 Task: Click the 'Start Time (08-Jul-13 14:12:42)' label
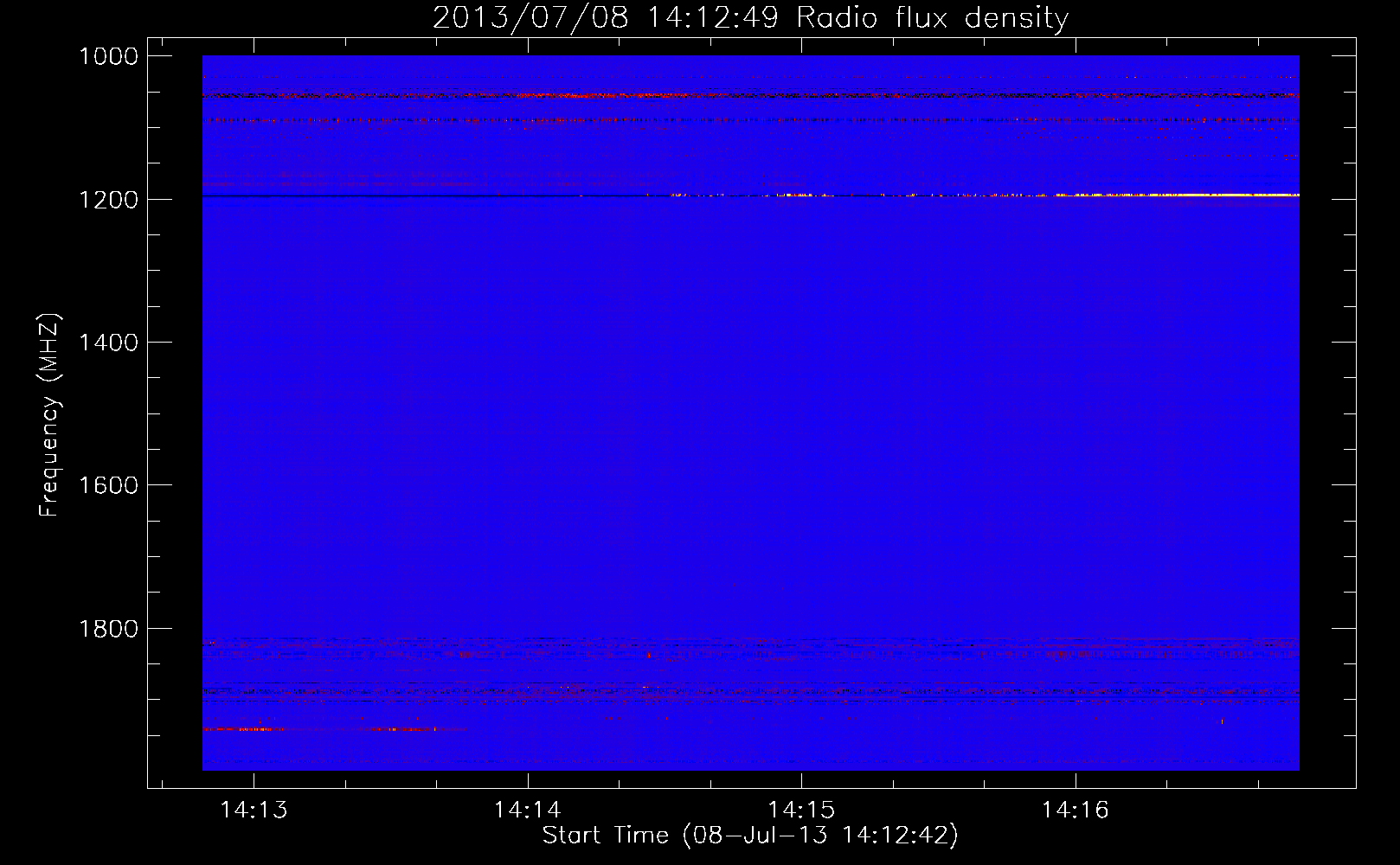pyautogui.click(x=750, y=836)
